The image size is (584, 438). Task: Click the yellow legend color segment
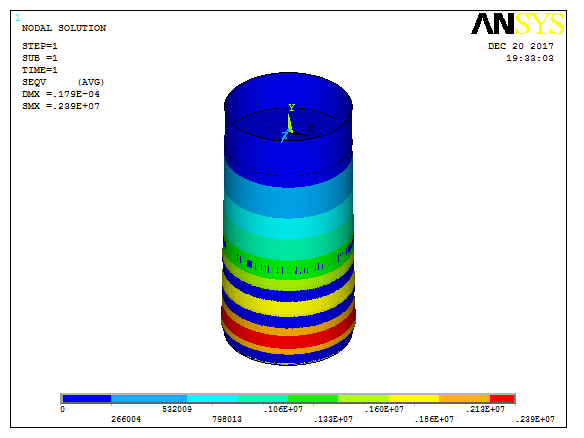(414, 399)
